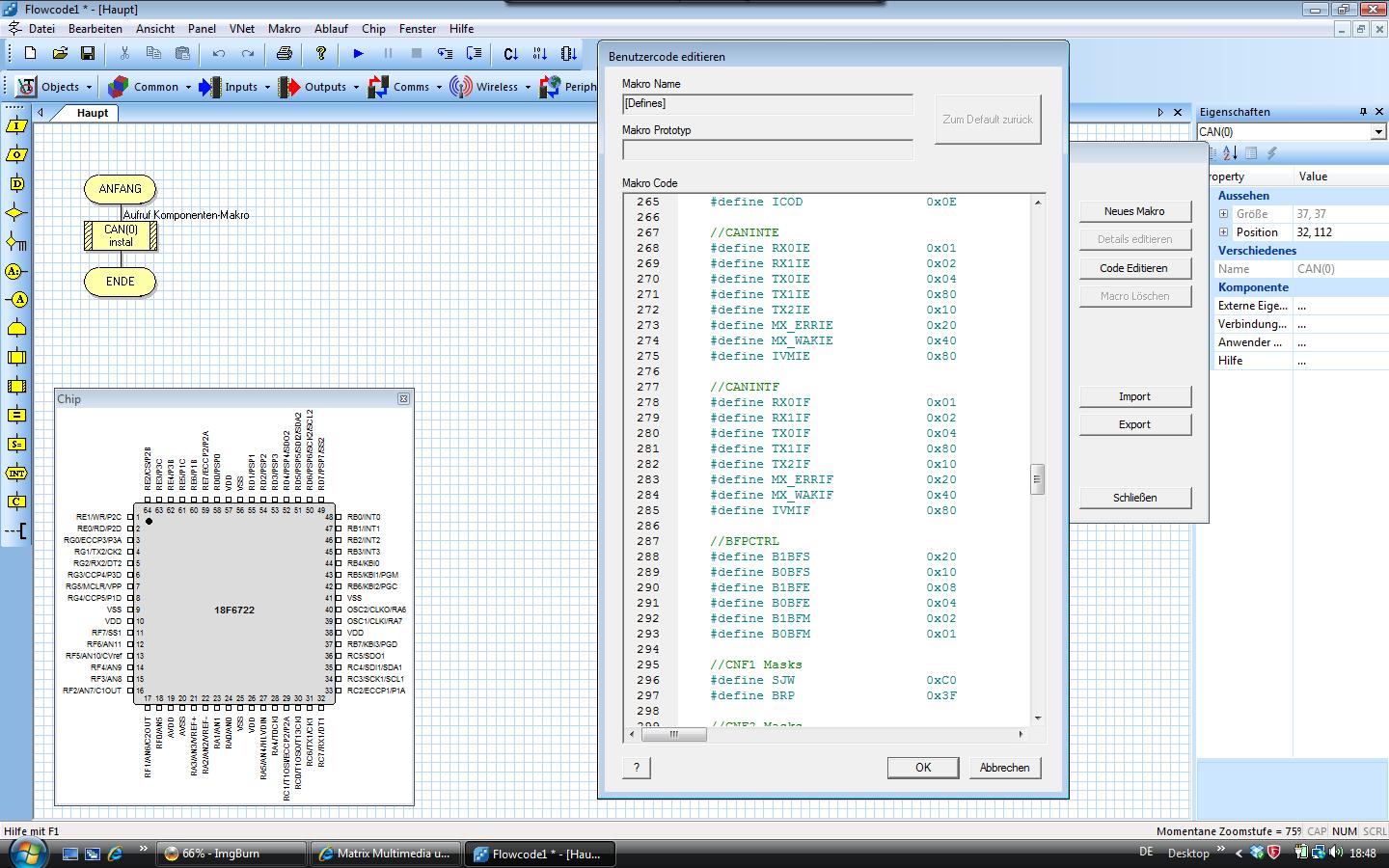Click Makro Name field showing [Defines]
Viewport: 1389px width, 868px height.
pyautogui.click(x=768, y=103)
